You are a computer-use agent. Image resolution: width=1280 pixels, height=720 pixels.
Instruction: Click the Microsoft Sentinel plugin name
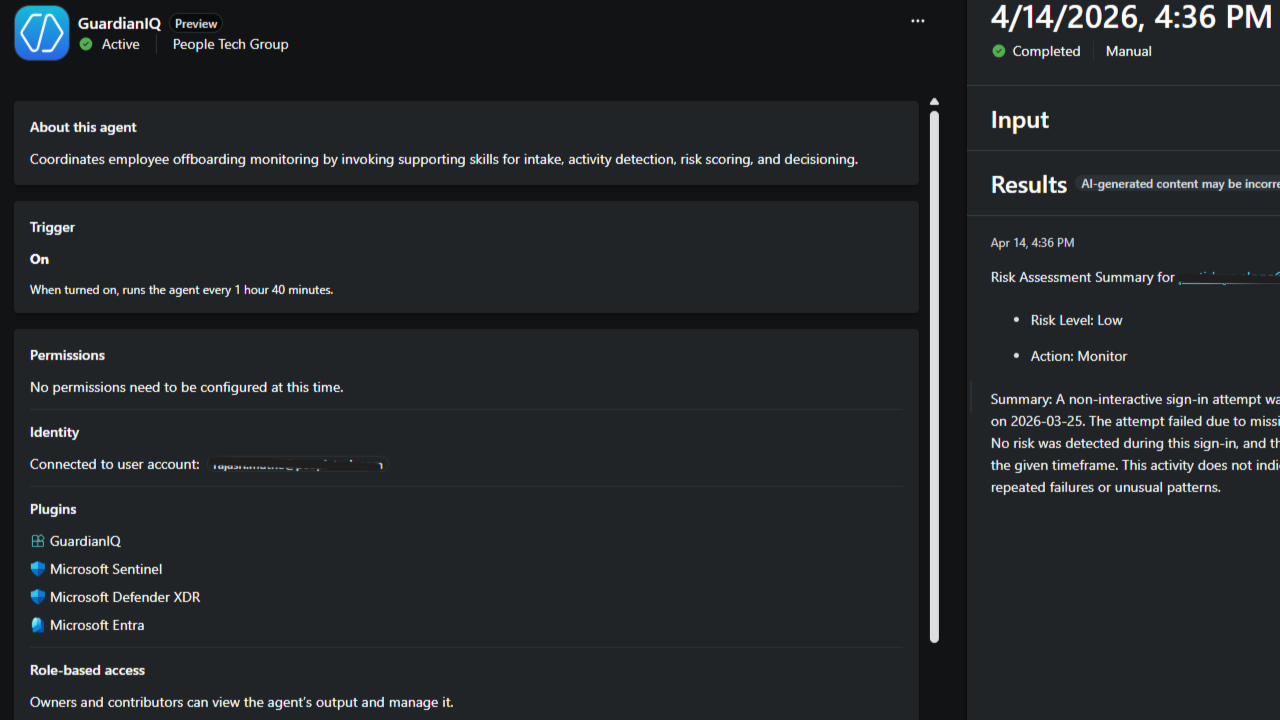coord(106,569)
